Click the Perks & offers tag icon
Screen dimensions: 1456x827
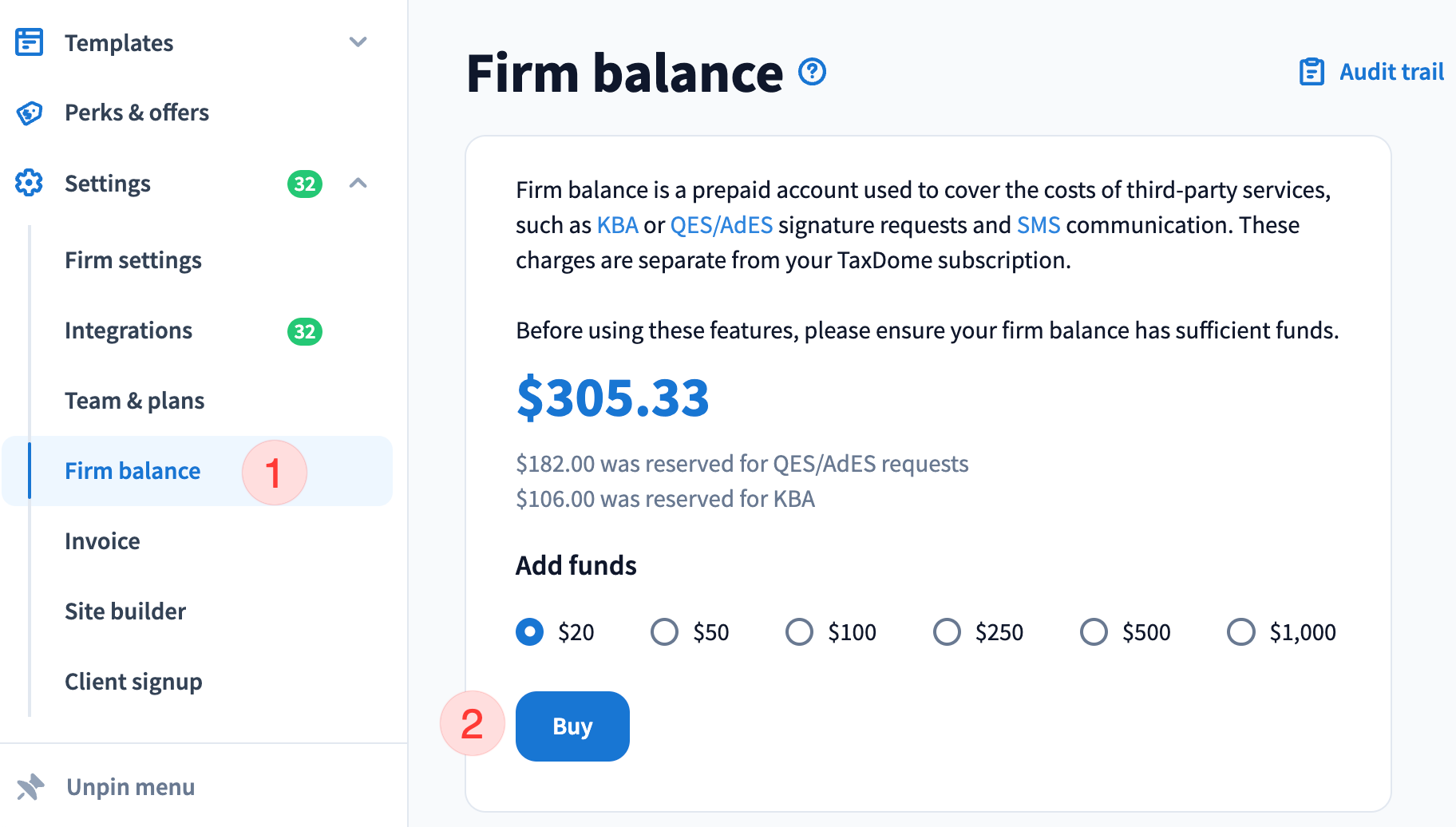30,113
